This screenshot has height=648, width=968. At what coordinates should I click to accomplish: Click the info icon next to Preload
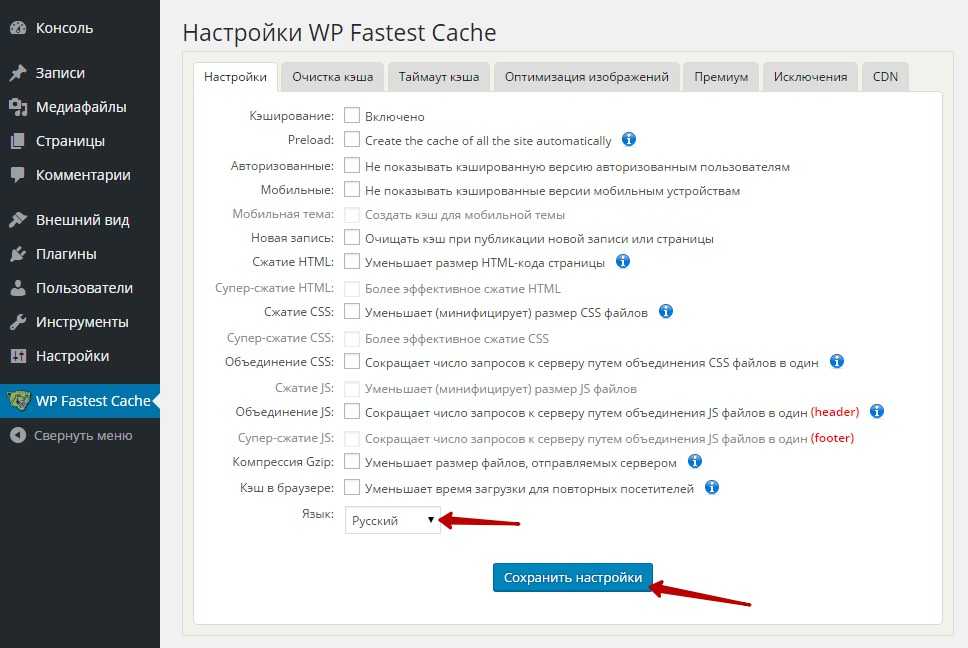[628, 139]
